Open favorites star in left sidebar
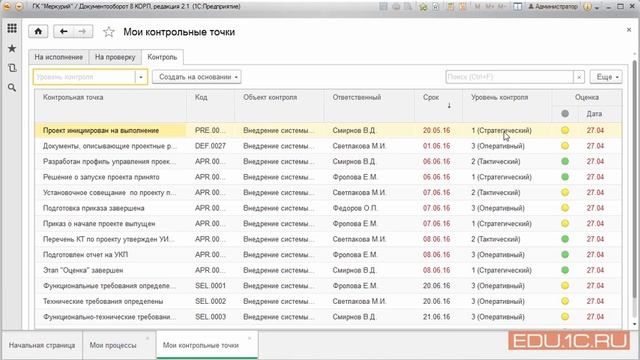Screen dimensions: 640x360 pyautogui.click(x=12, y=49)
